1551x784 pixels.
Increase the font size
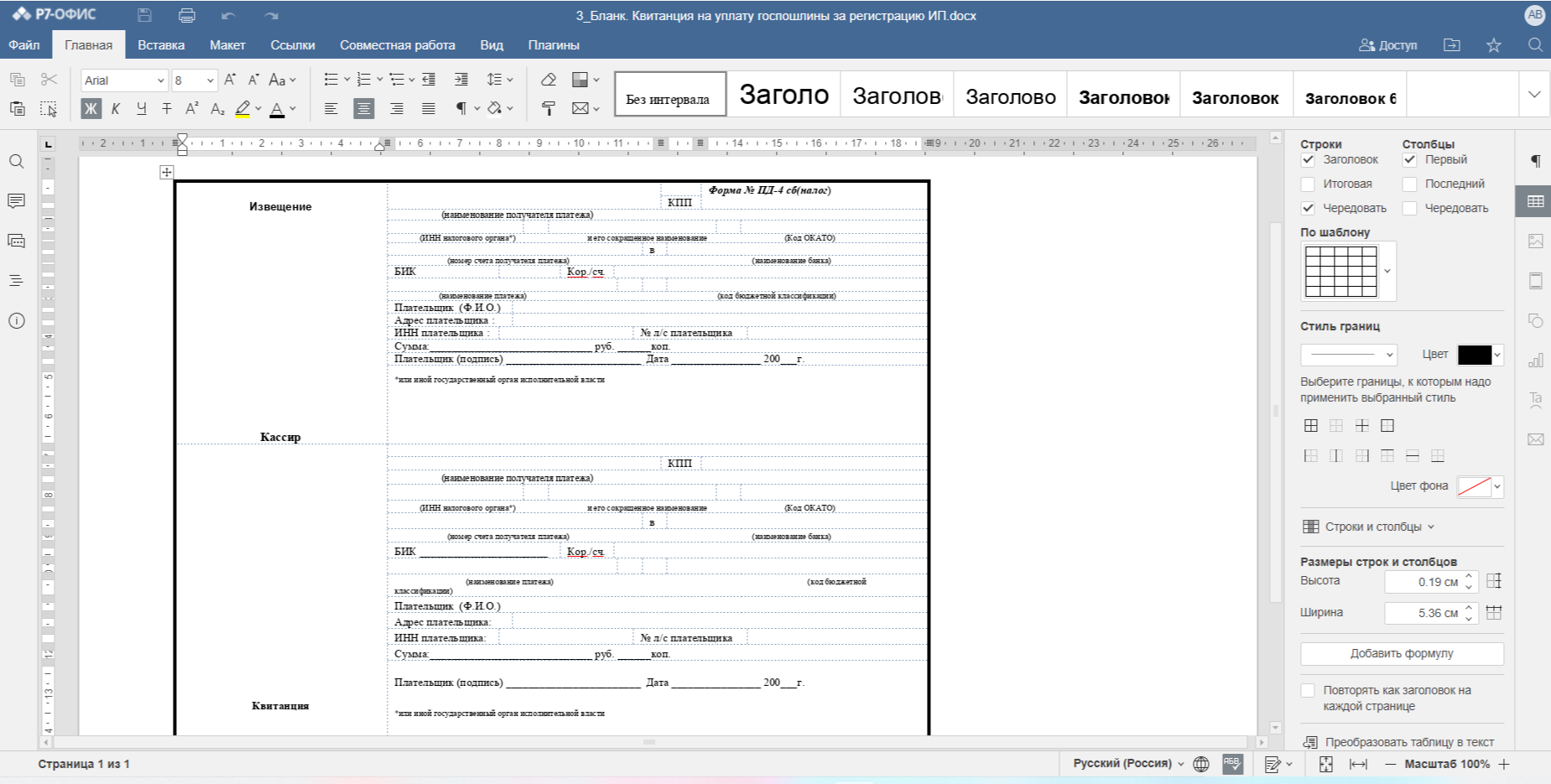coord(230,80)
